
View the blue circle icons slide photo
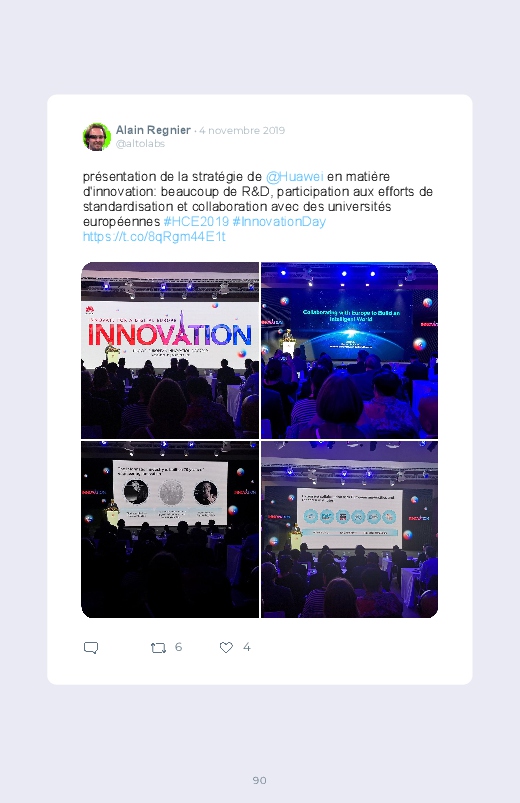pyautogui.click(x=349, y=530)
